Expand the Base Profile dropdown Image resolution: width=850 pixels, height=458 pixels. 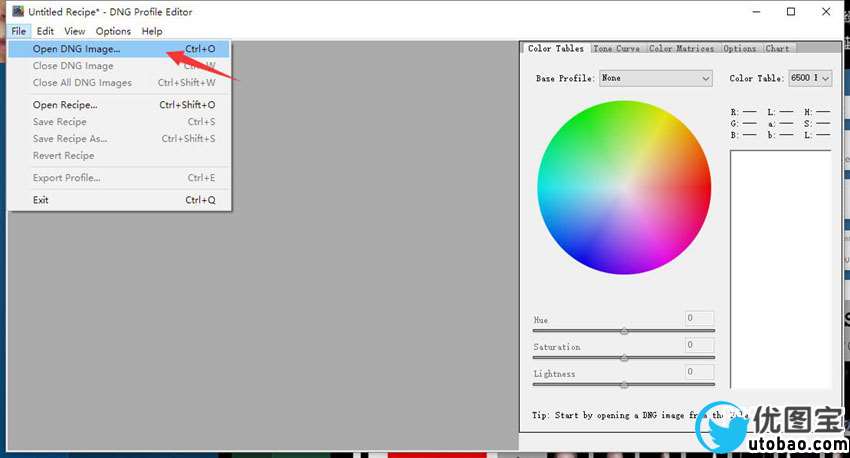656,78
